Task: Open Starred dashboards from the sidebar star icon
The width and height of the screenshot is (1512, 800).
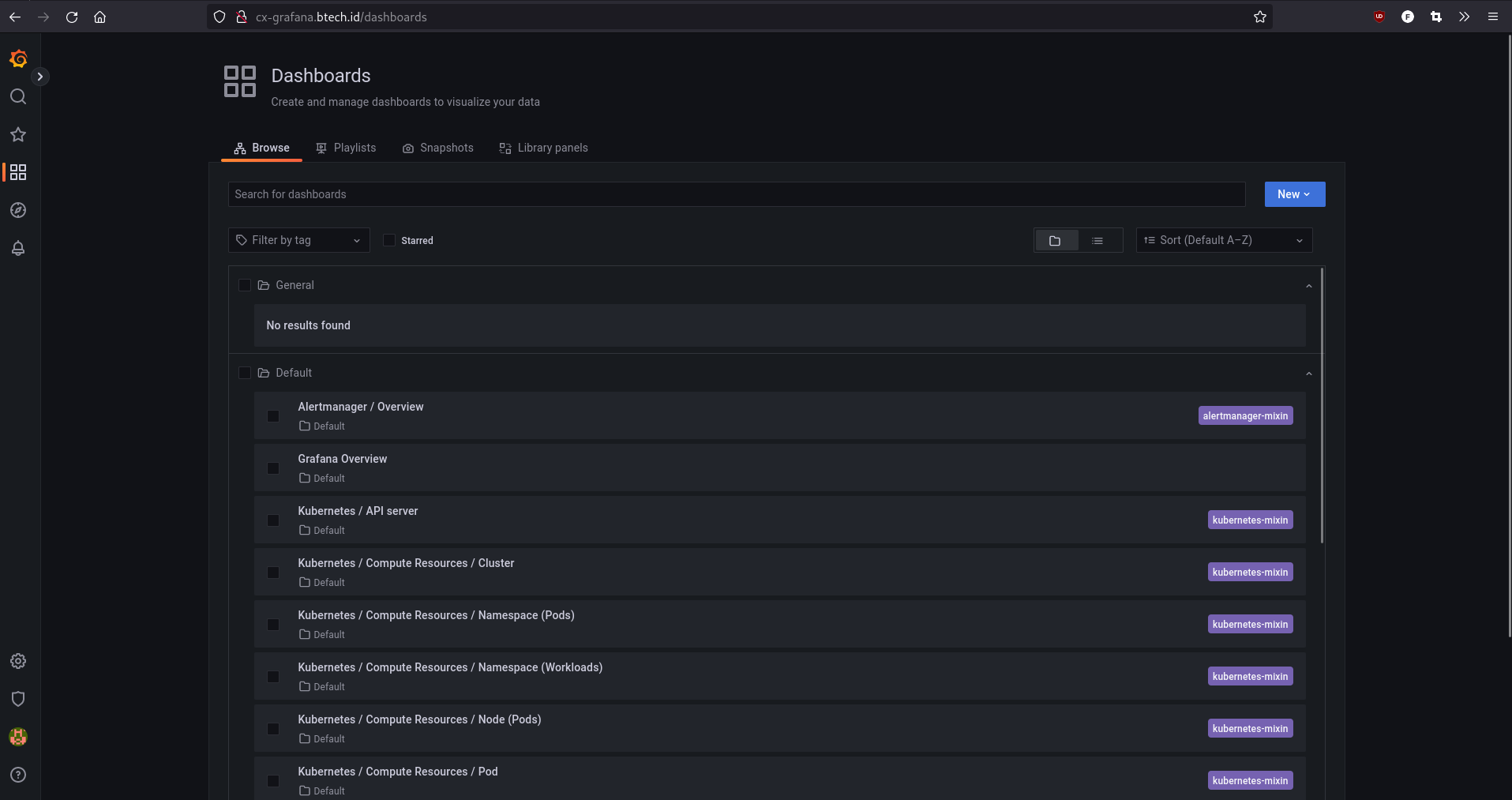Action: 18,134
